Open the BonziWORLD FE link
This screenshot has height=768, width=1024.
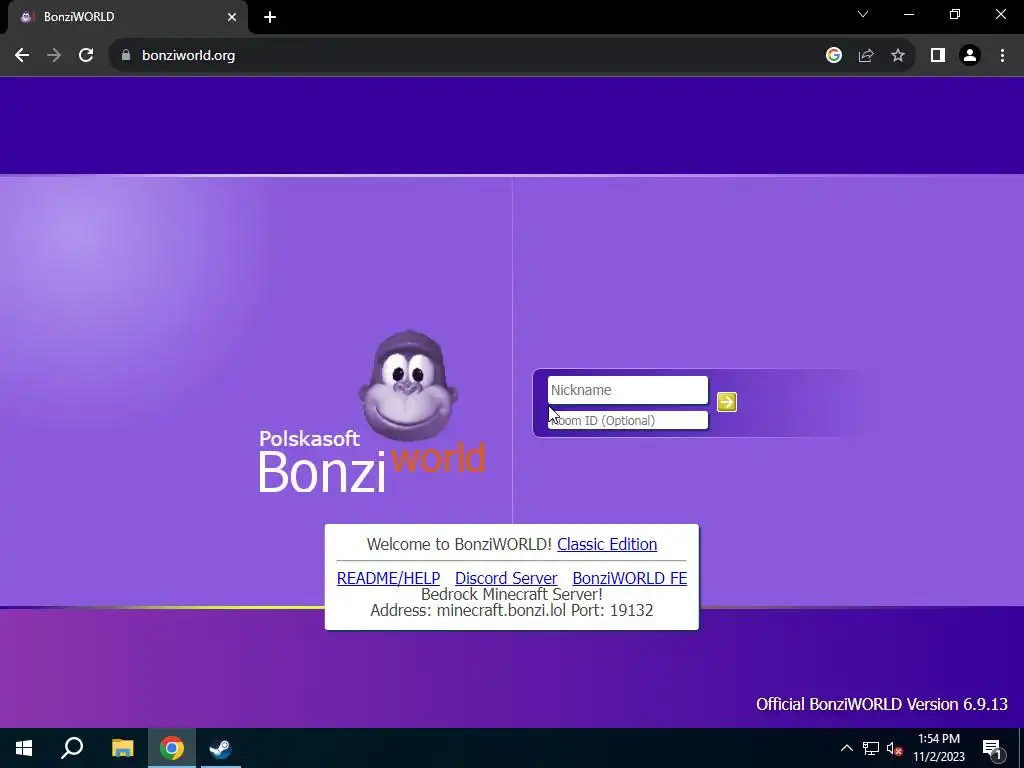coord(630,578)
